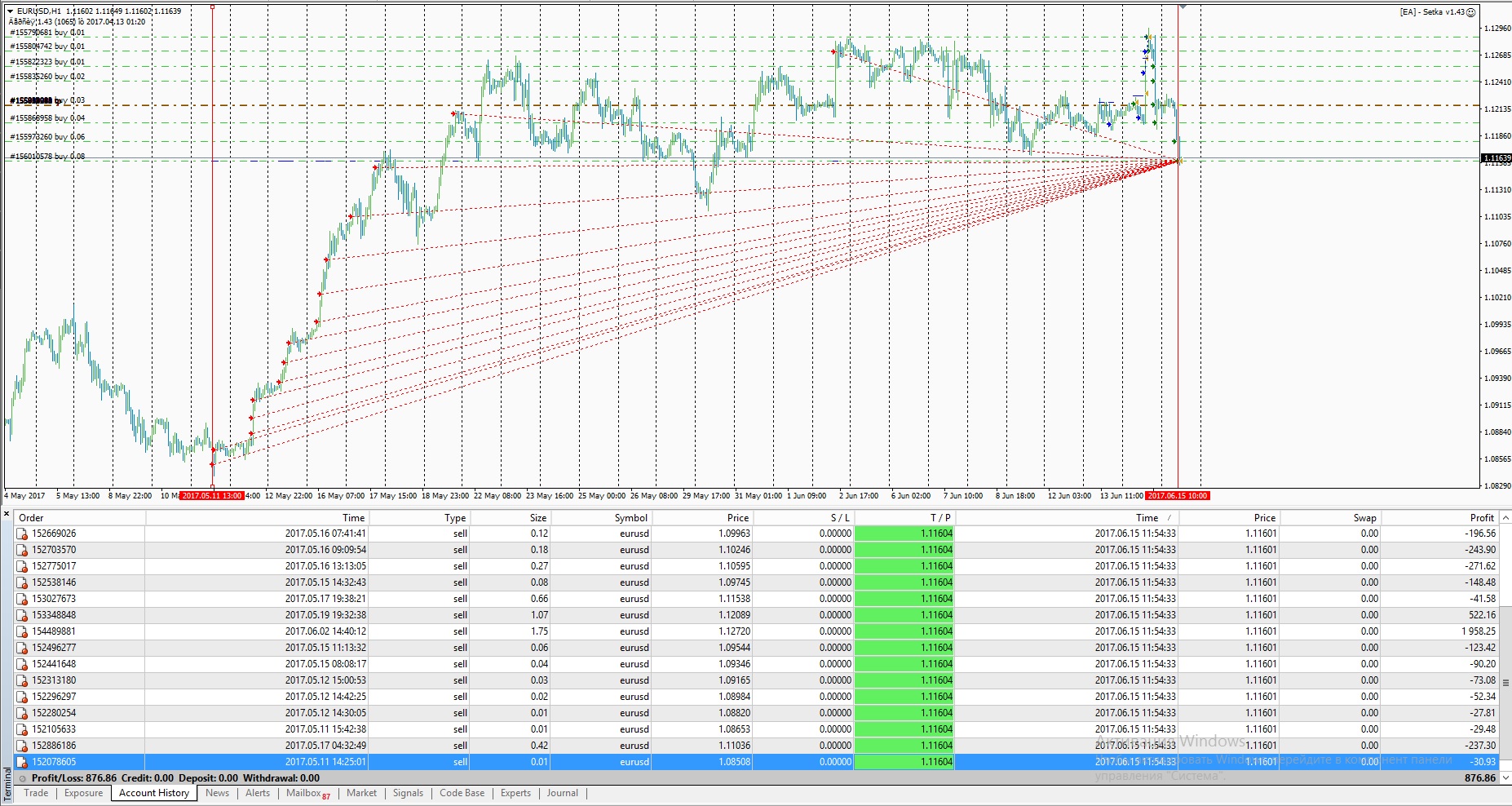Select the #155804742 buy 0.01 order line label
Image resolution: width=1512 pixels, height=806 pixels.
47,46
